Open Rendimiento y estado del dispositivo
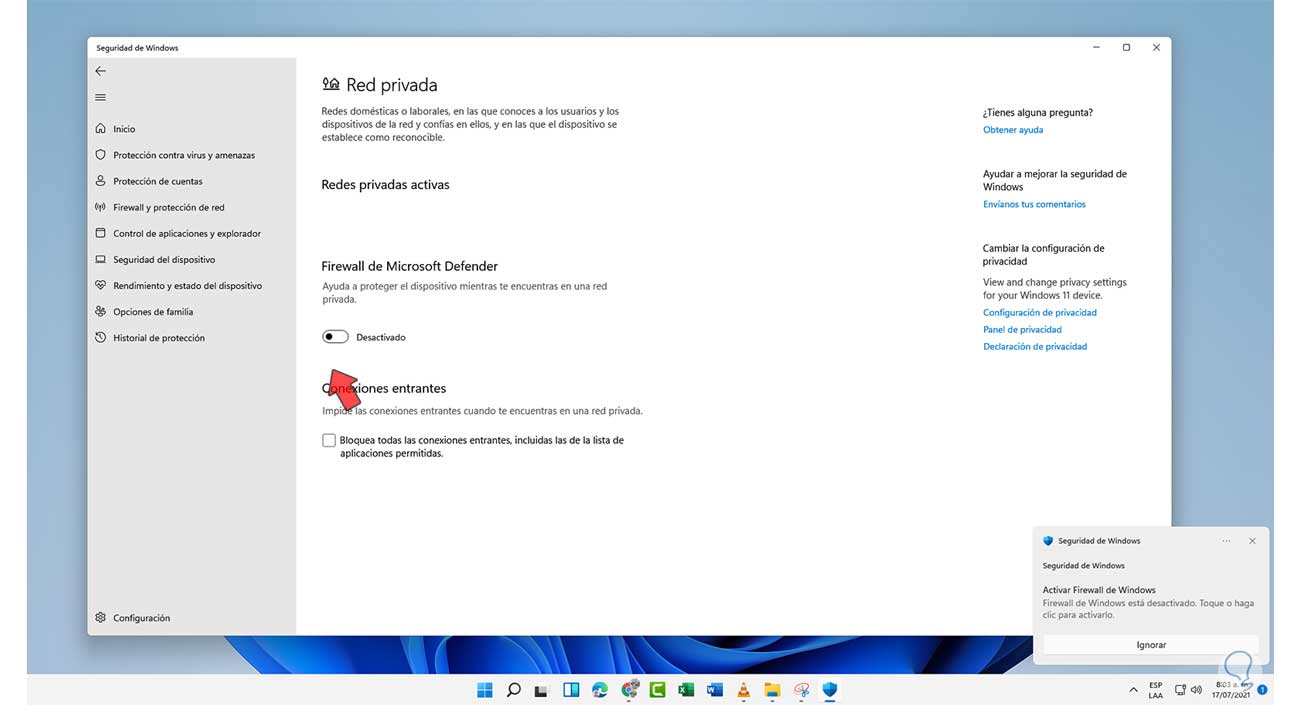Viewport: 1300px width, 705px height. point(188,285)
